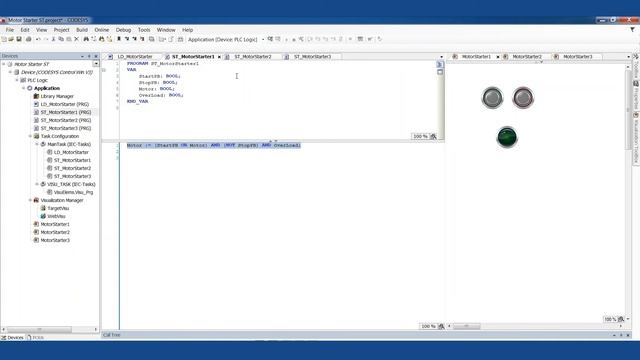Collapse the MainTask (IEC-Tasks) node
The width and height of the screenshot is (640, 360).
click(x=37, y=144)
